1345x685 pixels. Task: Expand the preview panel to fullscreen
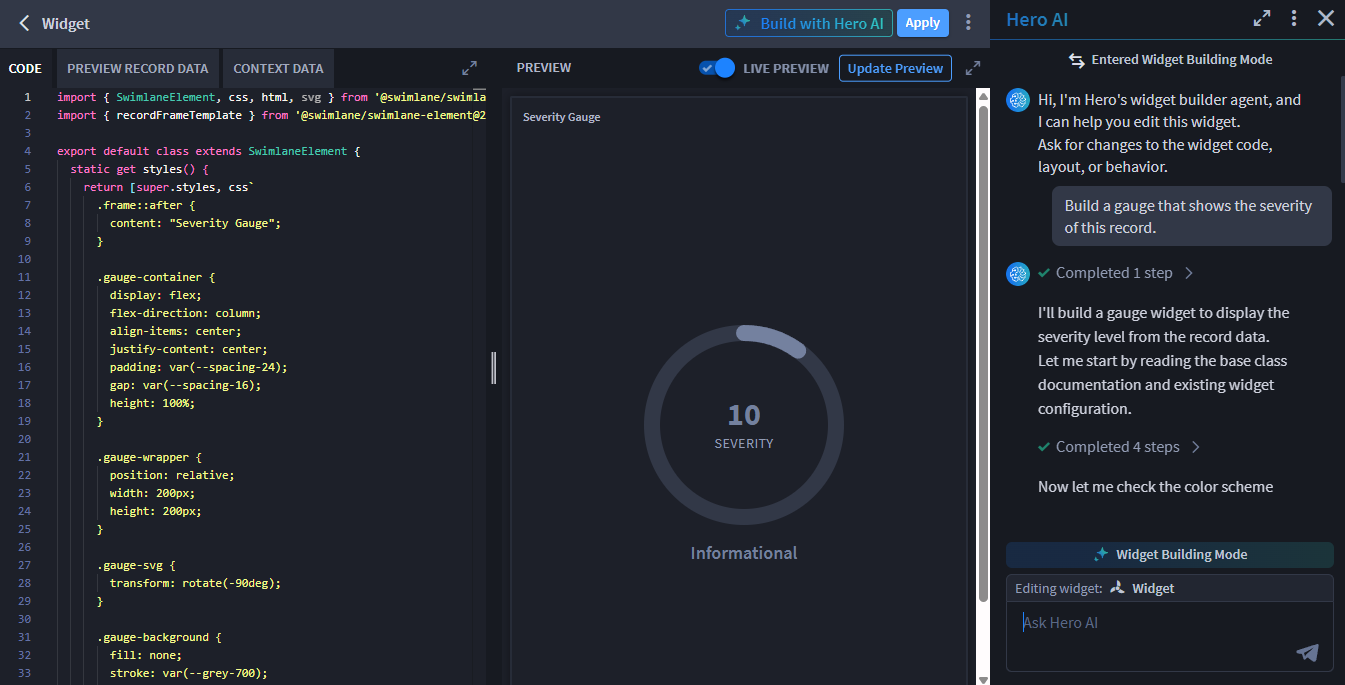pos(972,68)
